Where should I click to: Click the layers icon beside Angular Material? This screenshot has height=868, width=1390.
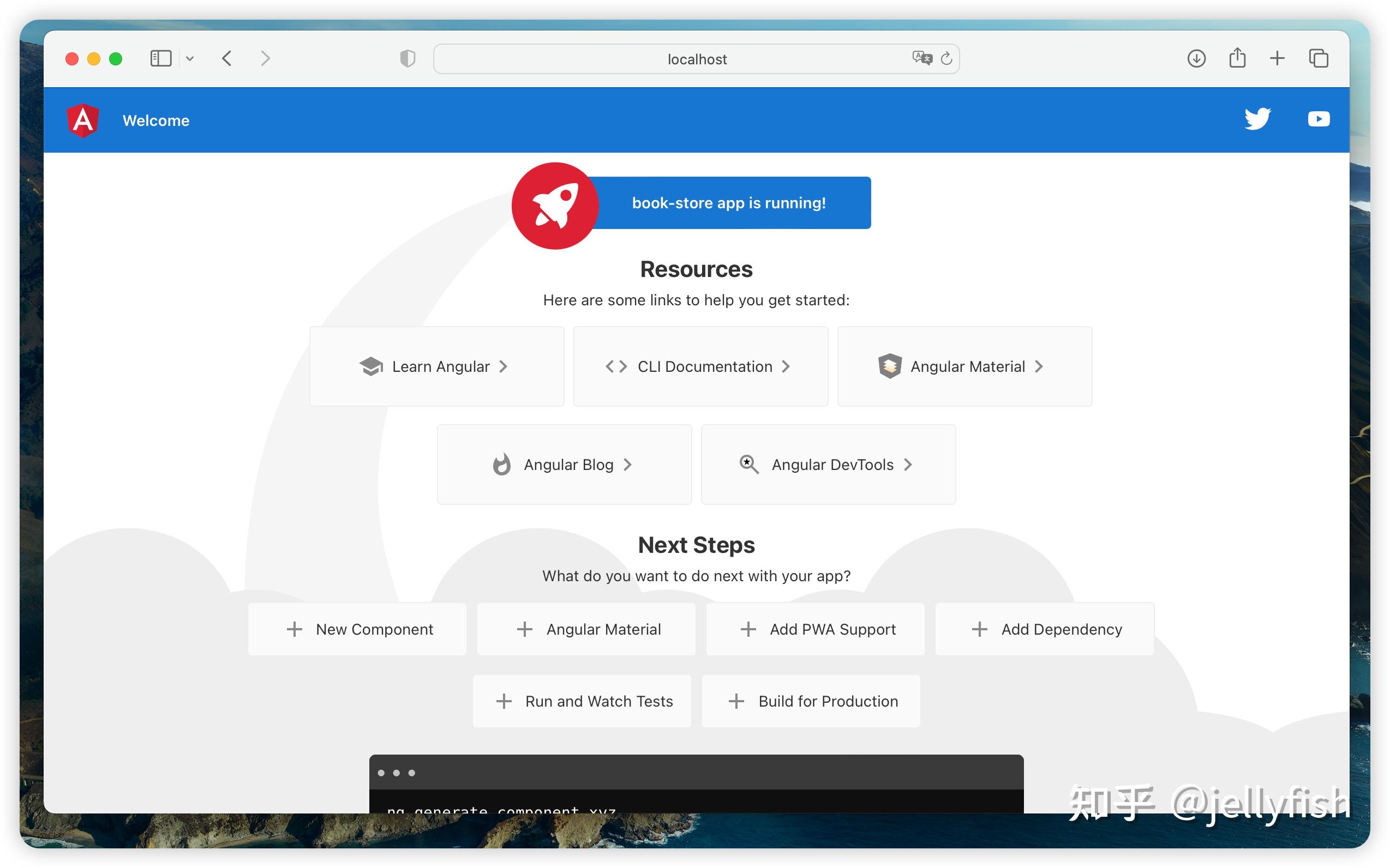pyautogui.click(x=889, y=366)
